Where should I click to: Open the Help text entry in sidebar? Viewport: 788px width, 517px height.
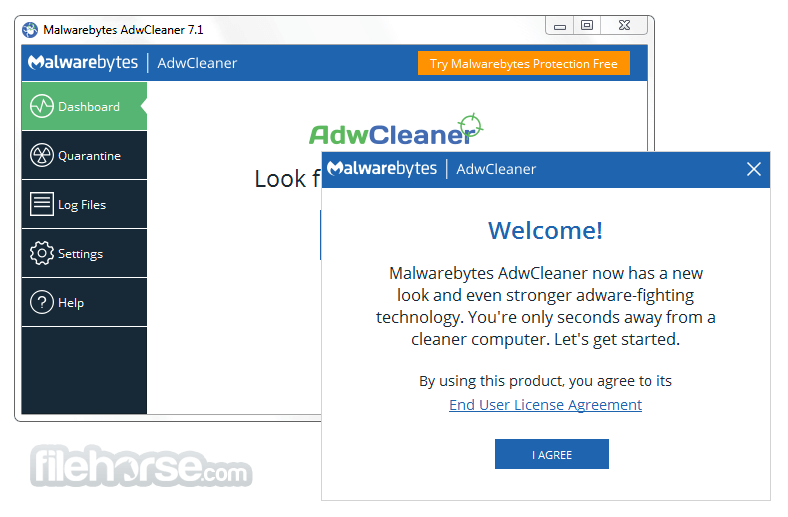(71, 303)
